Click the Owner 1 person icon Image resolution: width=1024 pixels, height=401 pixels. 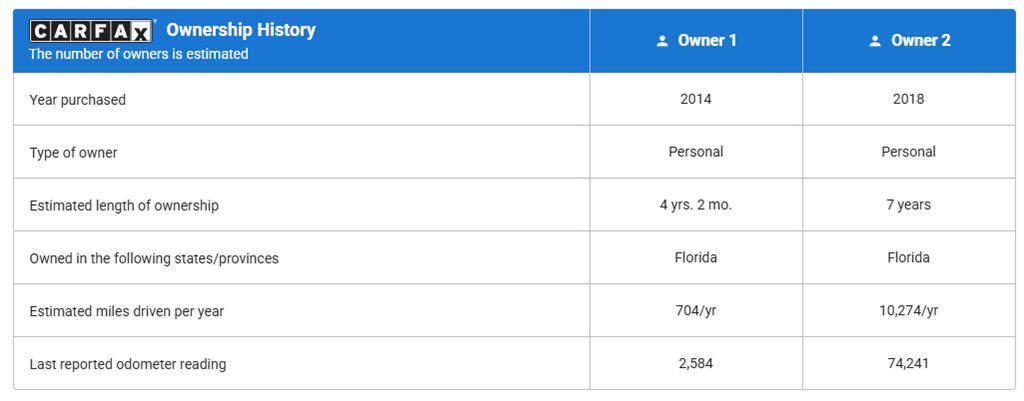(x=662, y=41)
